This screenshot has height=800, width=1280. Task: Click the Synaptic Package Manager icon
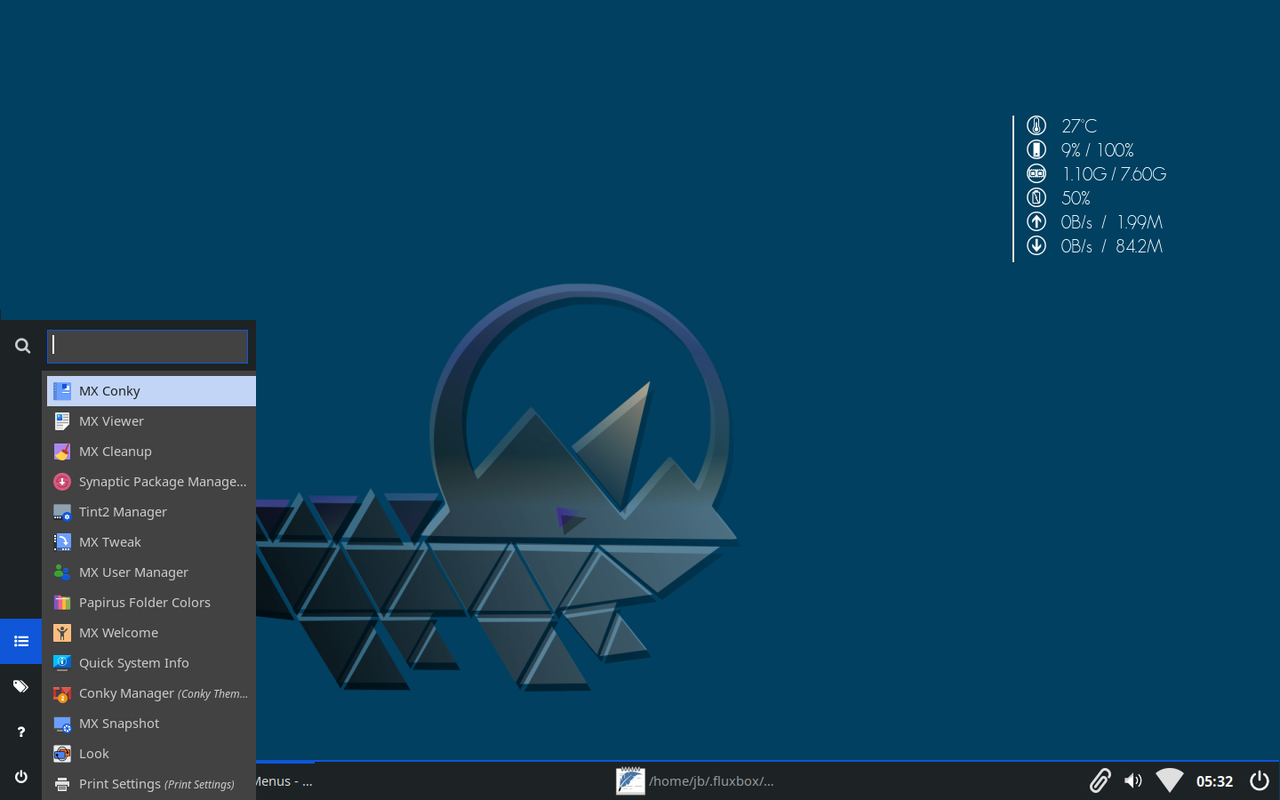point(62,482)
